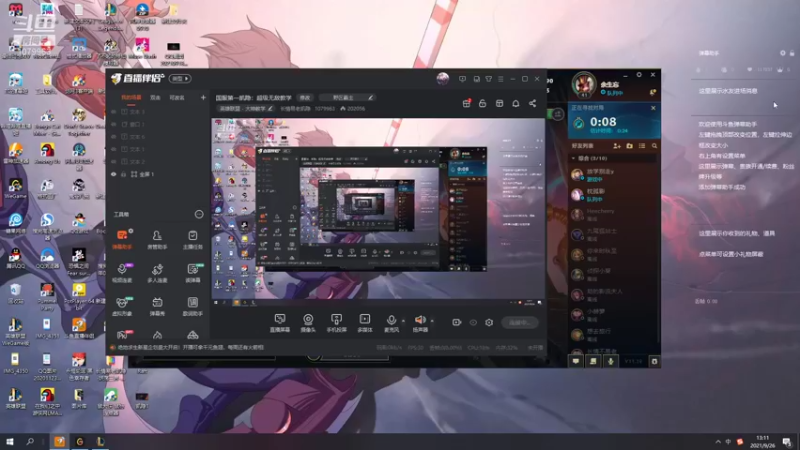Toggle visibility of 全屏 1 source
The width and height of the screenshot is (800, 450).
[x=114, y=174]
